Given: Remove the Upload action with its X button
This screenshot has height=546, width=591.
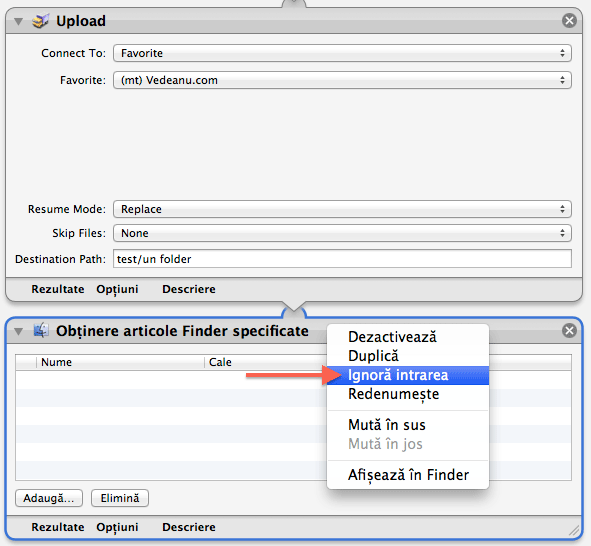Looking at the screenshot, I should coord(569,20).
